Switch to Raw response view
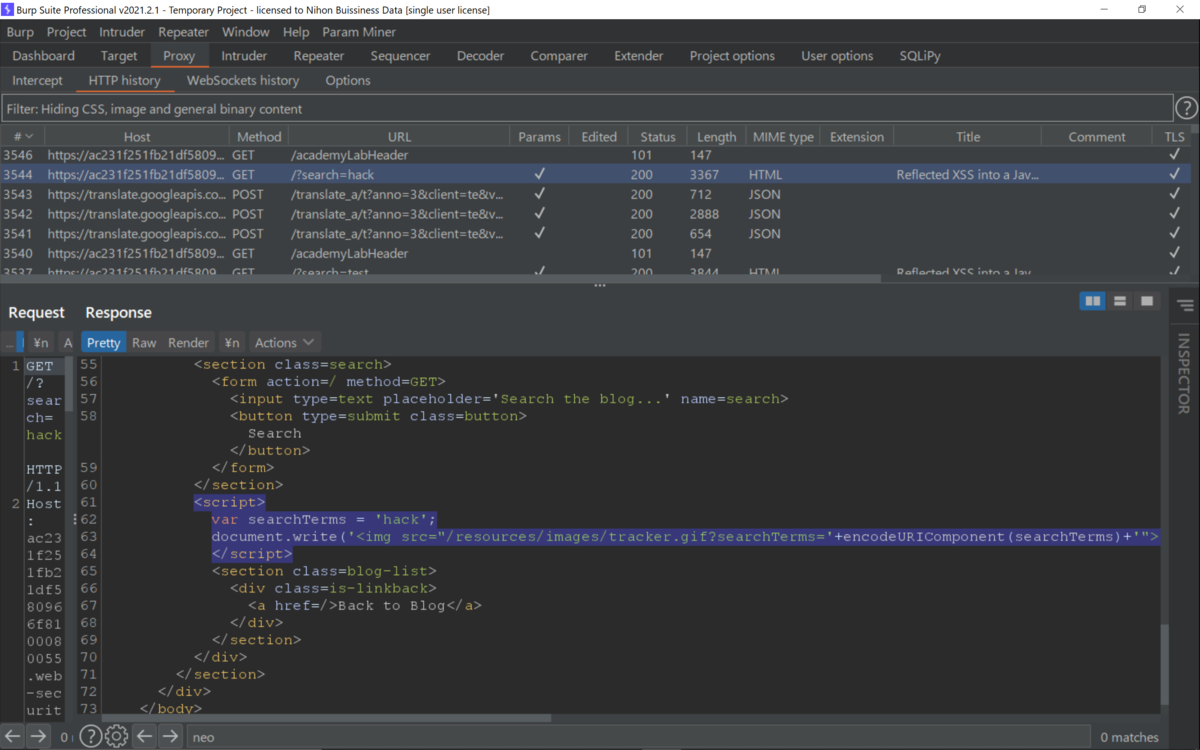This screenshot has width=1200, height=750. tap(143, 342)
